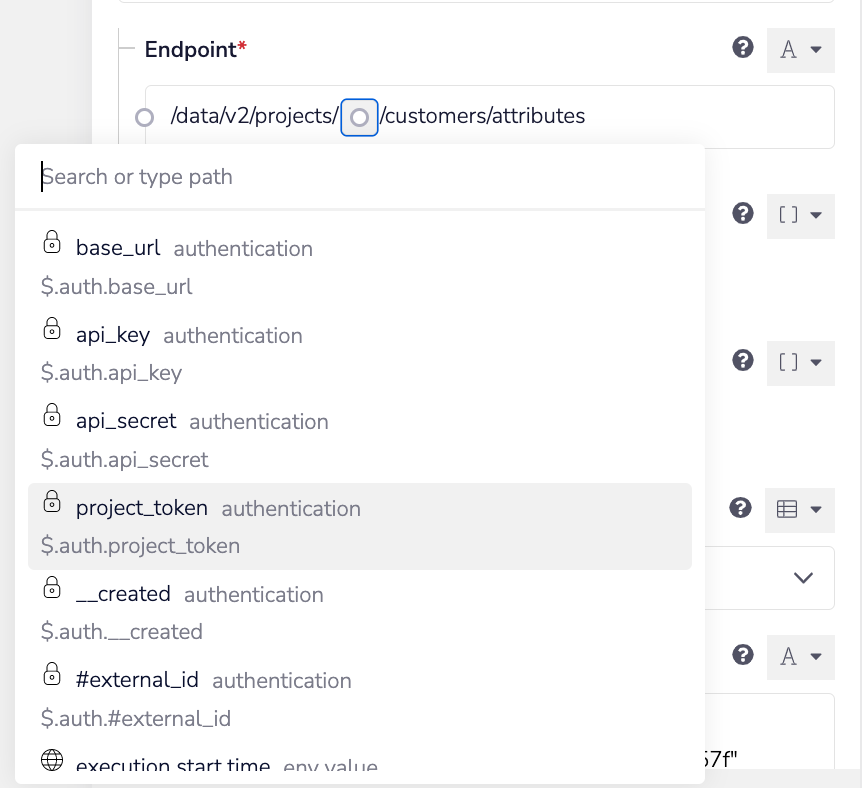Viewport: 862px width, 788px height.
Task: Click the globe icon beside execution start time
Action: 52,760
